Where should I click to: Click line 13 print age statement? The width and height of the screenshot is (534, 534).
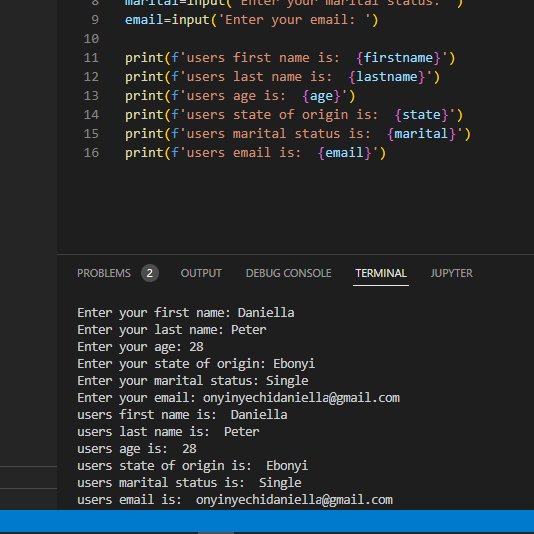pyautogui.click(x=240, y=96)
